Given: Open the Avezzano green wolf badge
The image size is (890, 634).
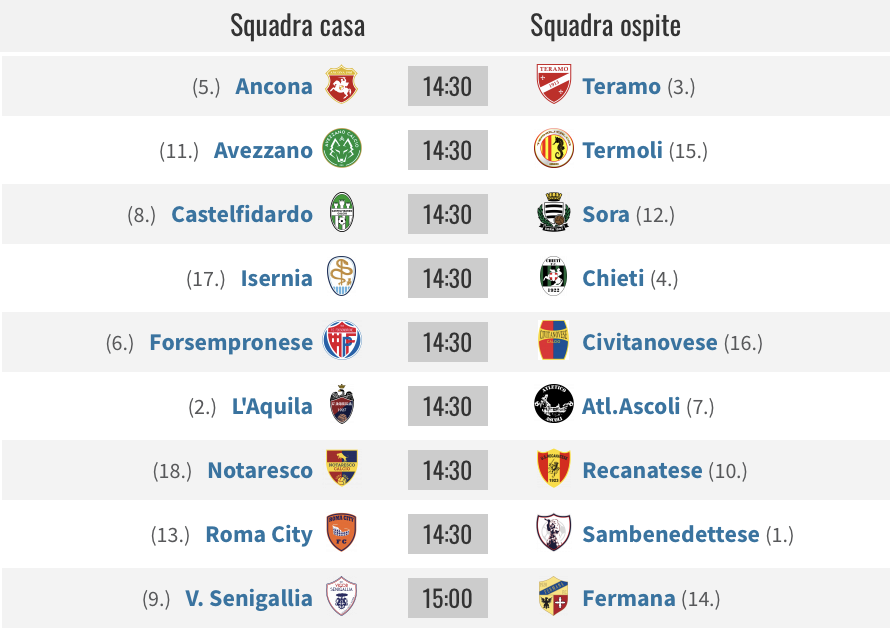Looking at the screenshot, I should 342,148.
